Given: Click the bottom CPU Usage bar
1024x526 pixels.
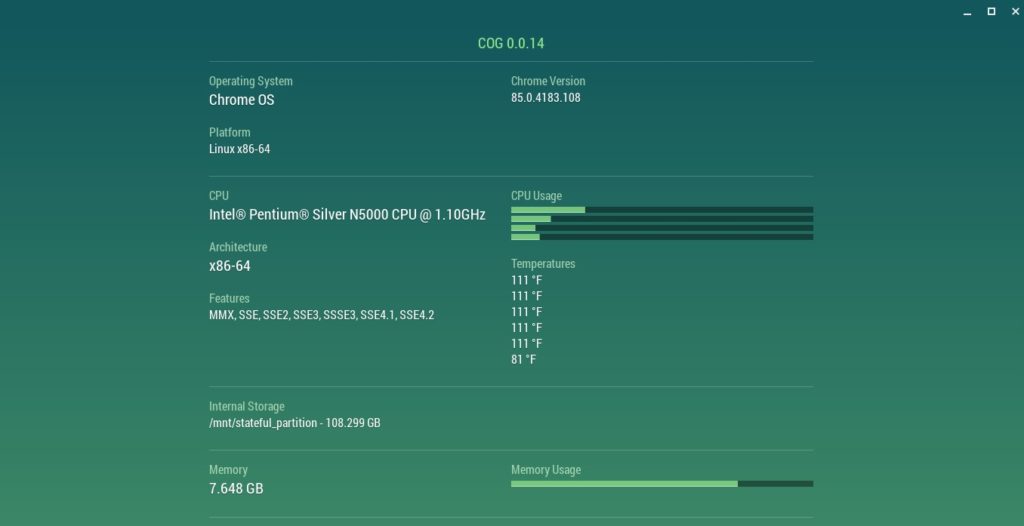Looking at the screenshot, I should click(661, 237).
